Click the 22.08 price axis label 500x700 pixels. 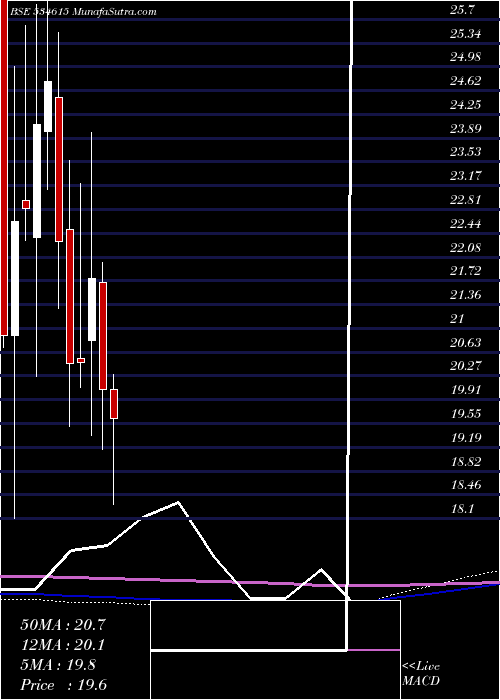pos(466,248)
